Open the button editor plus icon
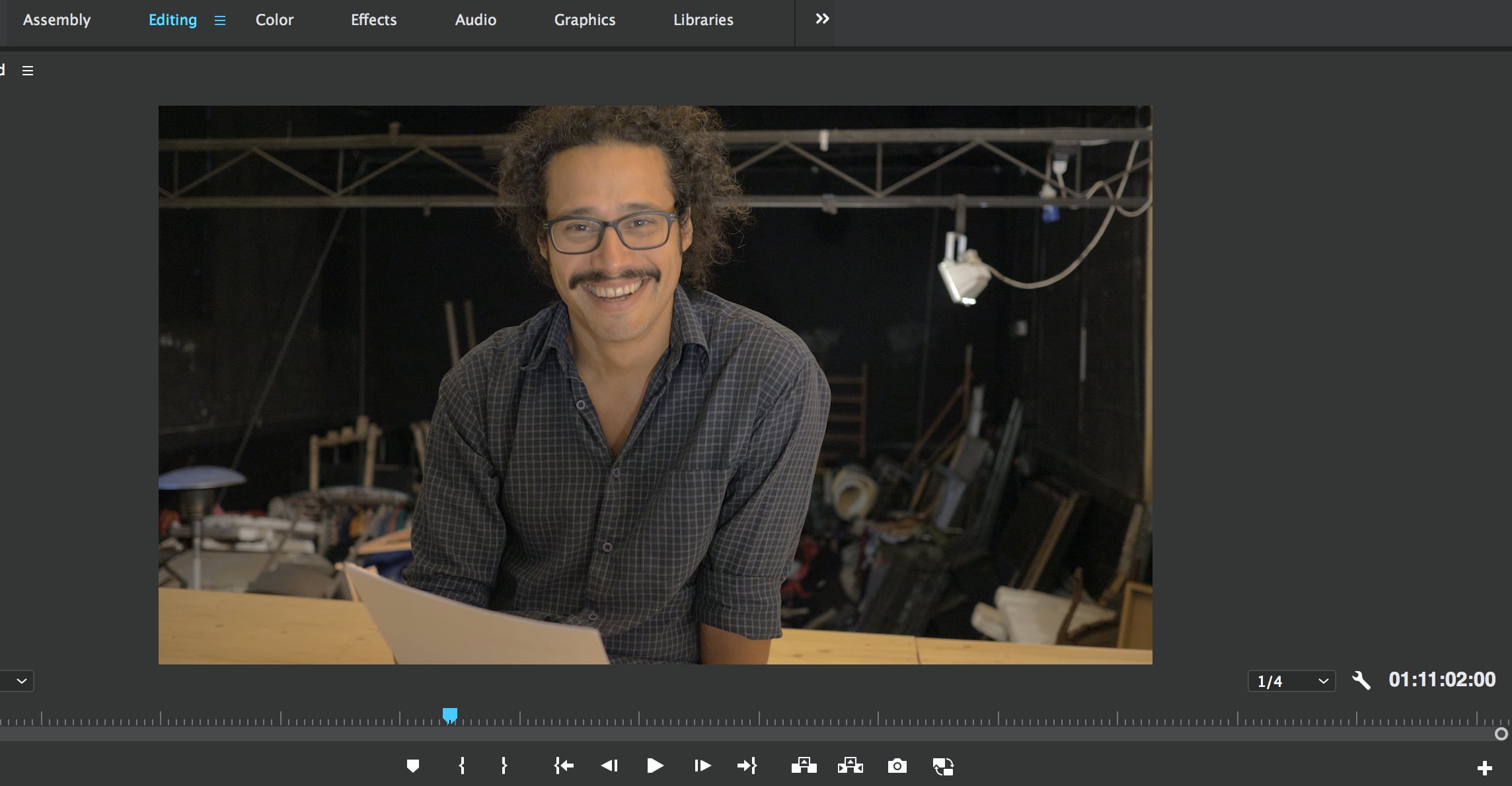Image resolution: width=1512 pixels, height=786 pixels. coord(1485,768)
